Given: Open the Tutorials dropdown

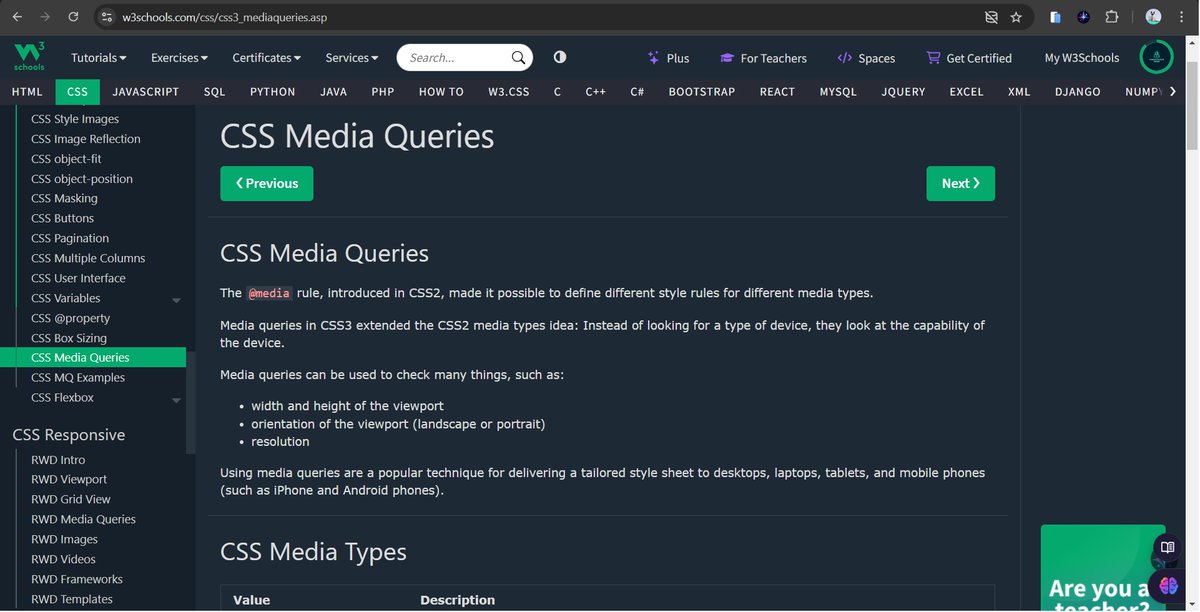Looking at the screenshot, I should tap(97, 57).
